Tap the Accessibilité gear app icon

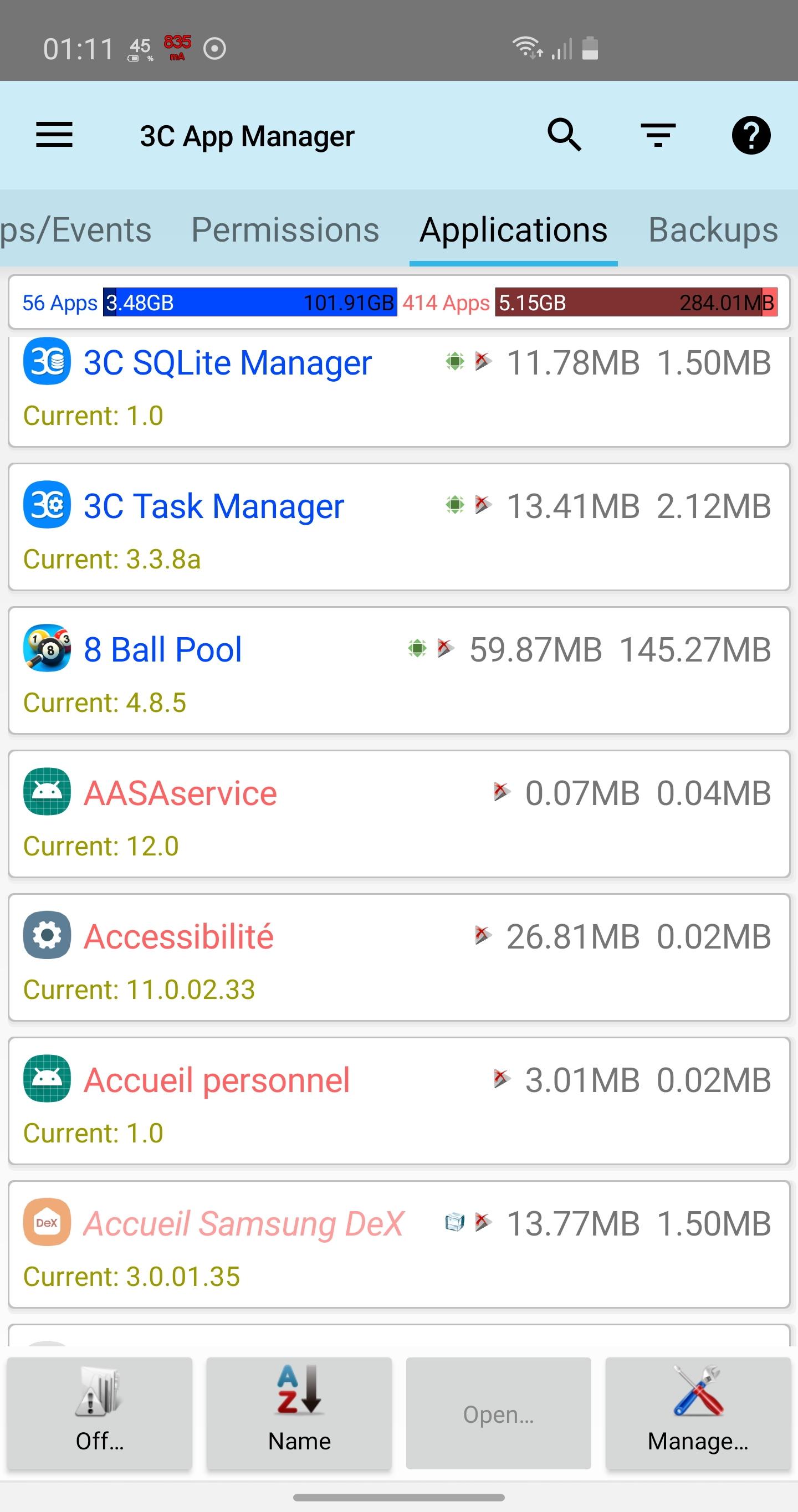click(47, 935)
